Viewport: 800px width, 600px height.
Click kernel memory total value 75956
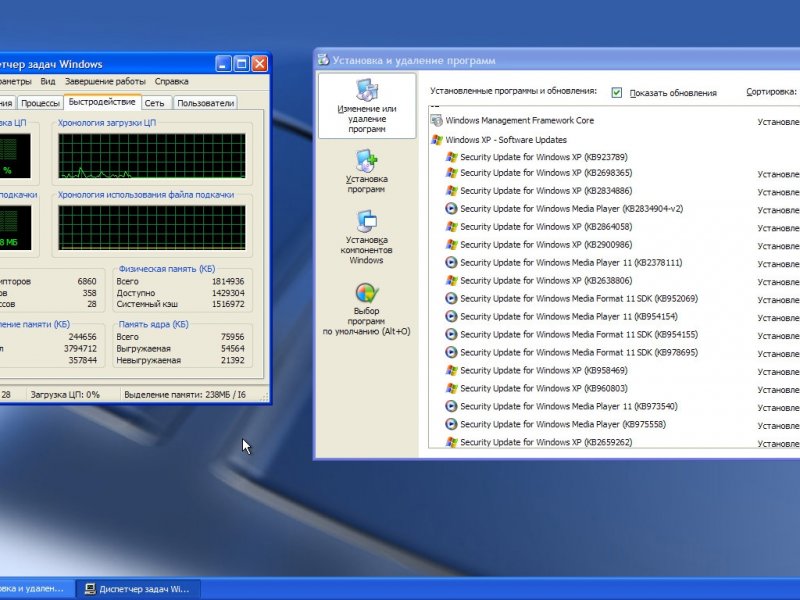(232, 337)
